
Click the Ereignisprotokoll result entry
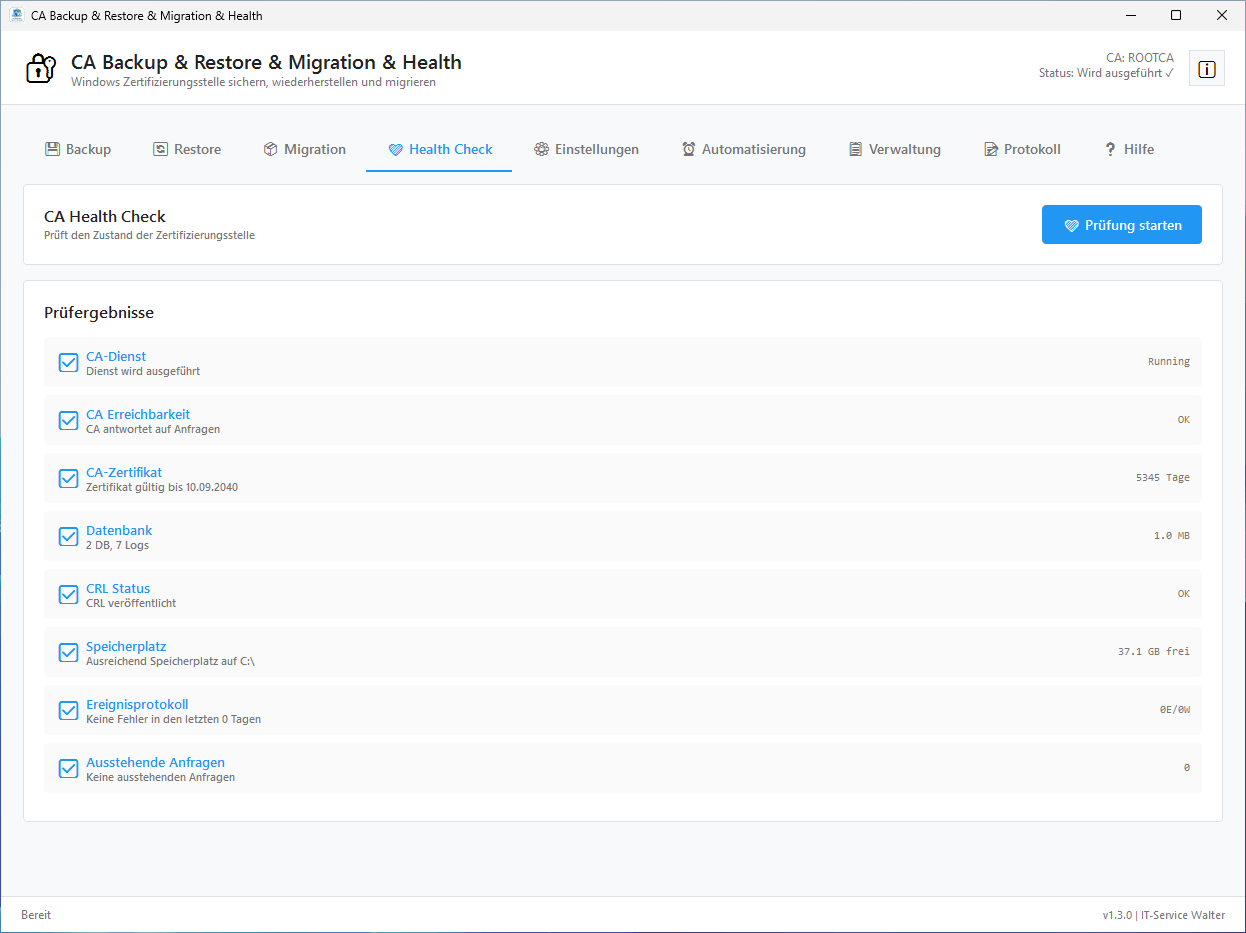click(137, 704)
